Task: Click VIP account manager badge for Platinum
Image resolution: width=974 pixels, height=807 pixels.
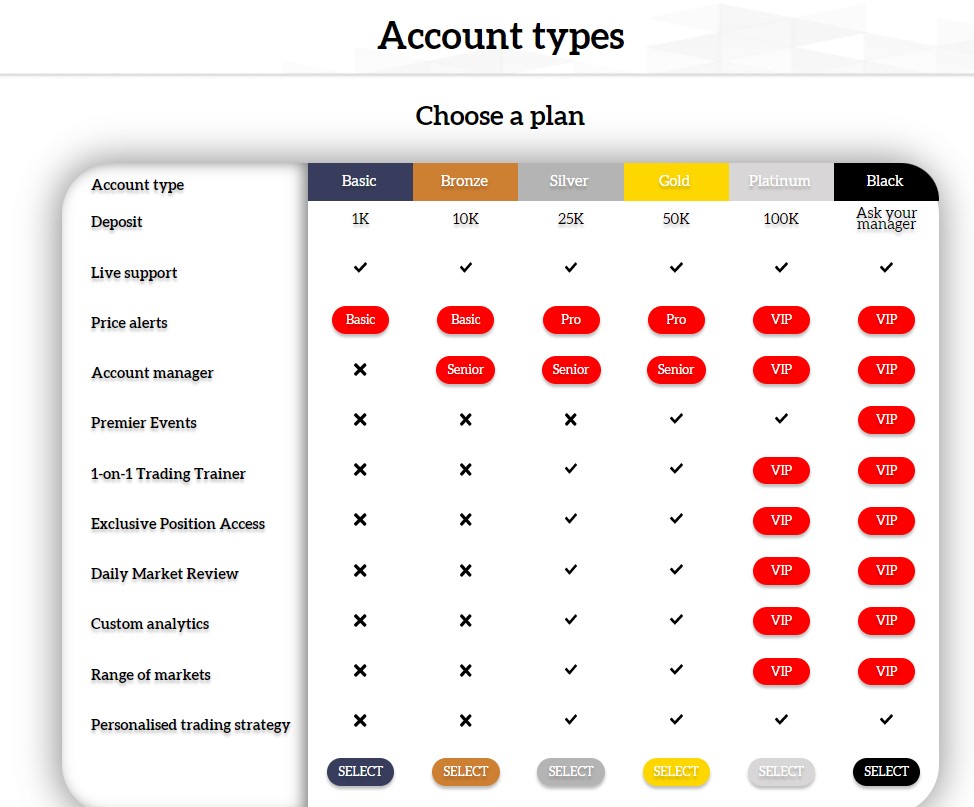Action: (781, 370)
